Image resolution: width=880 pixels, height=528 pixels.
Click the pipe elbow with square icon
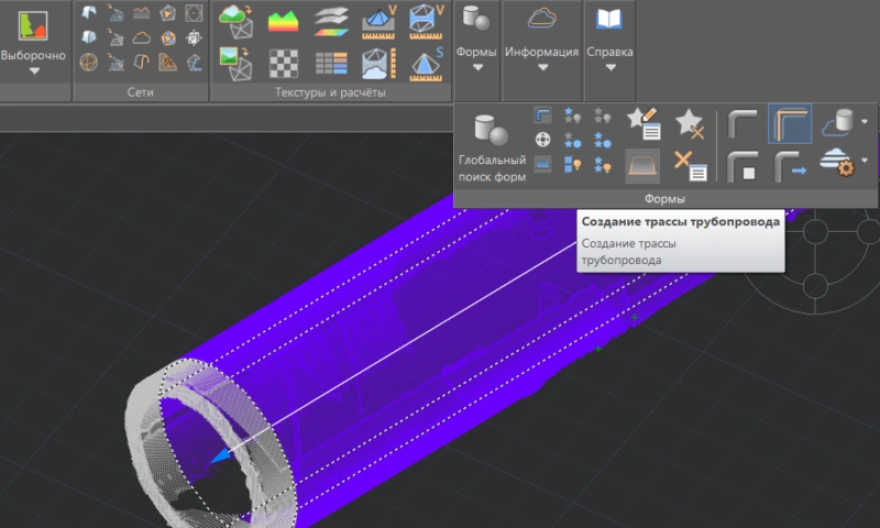point(742,164)
